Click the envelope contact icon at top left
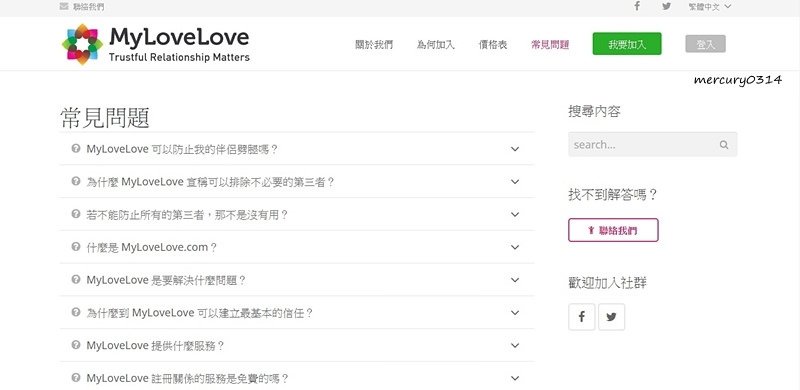 tap(64, 7)
